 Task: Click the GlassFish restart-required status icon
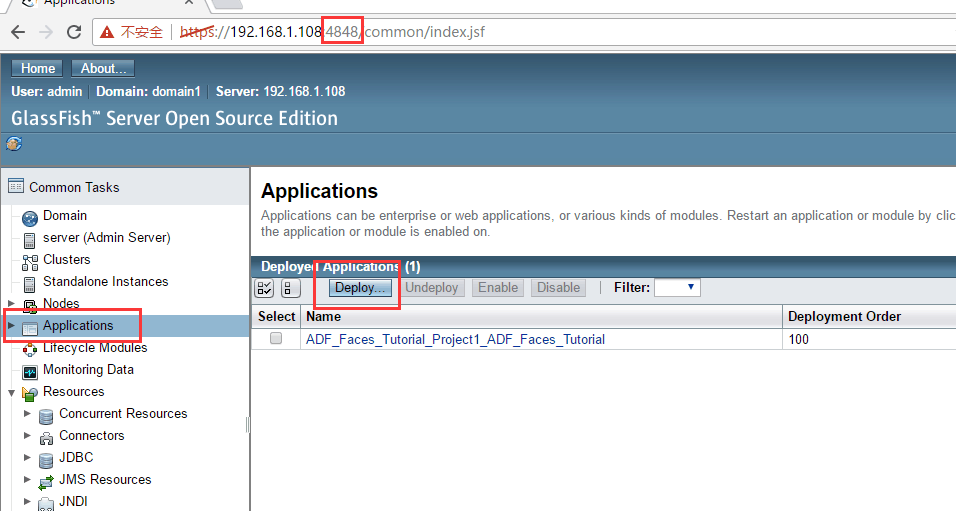point(14,144)
